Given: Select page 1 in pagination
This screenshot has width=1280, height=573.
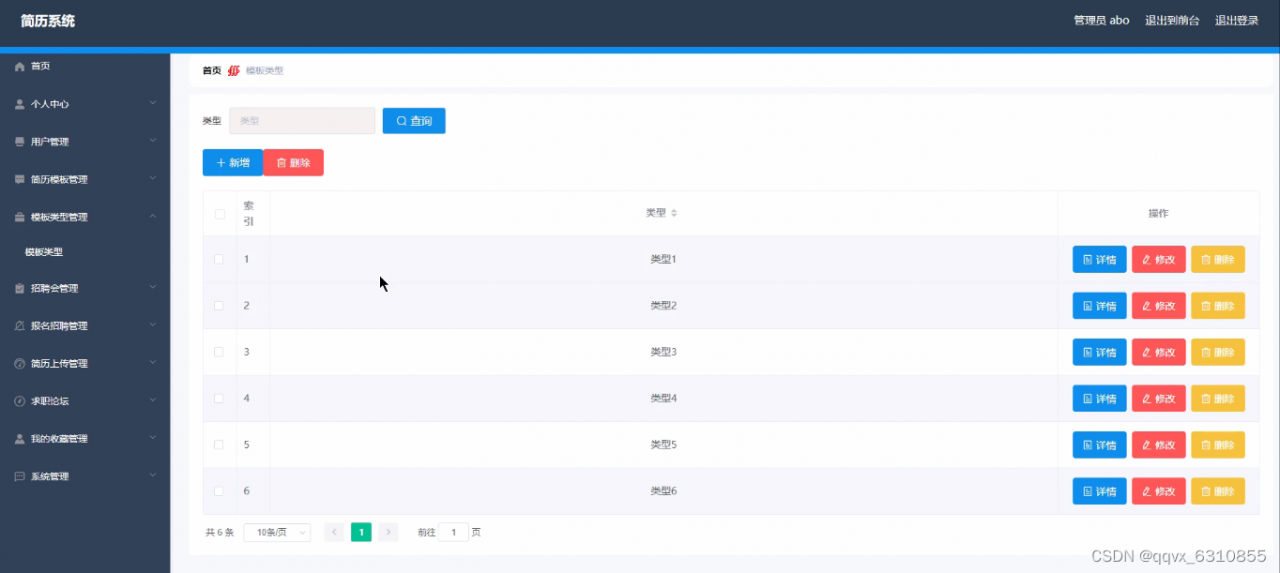Looking at the screenshot, I should [x=361, y=532].
